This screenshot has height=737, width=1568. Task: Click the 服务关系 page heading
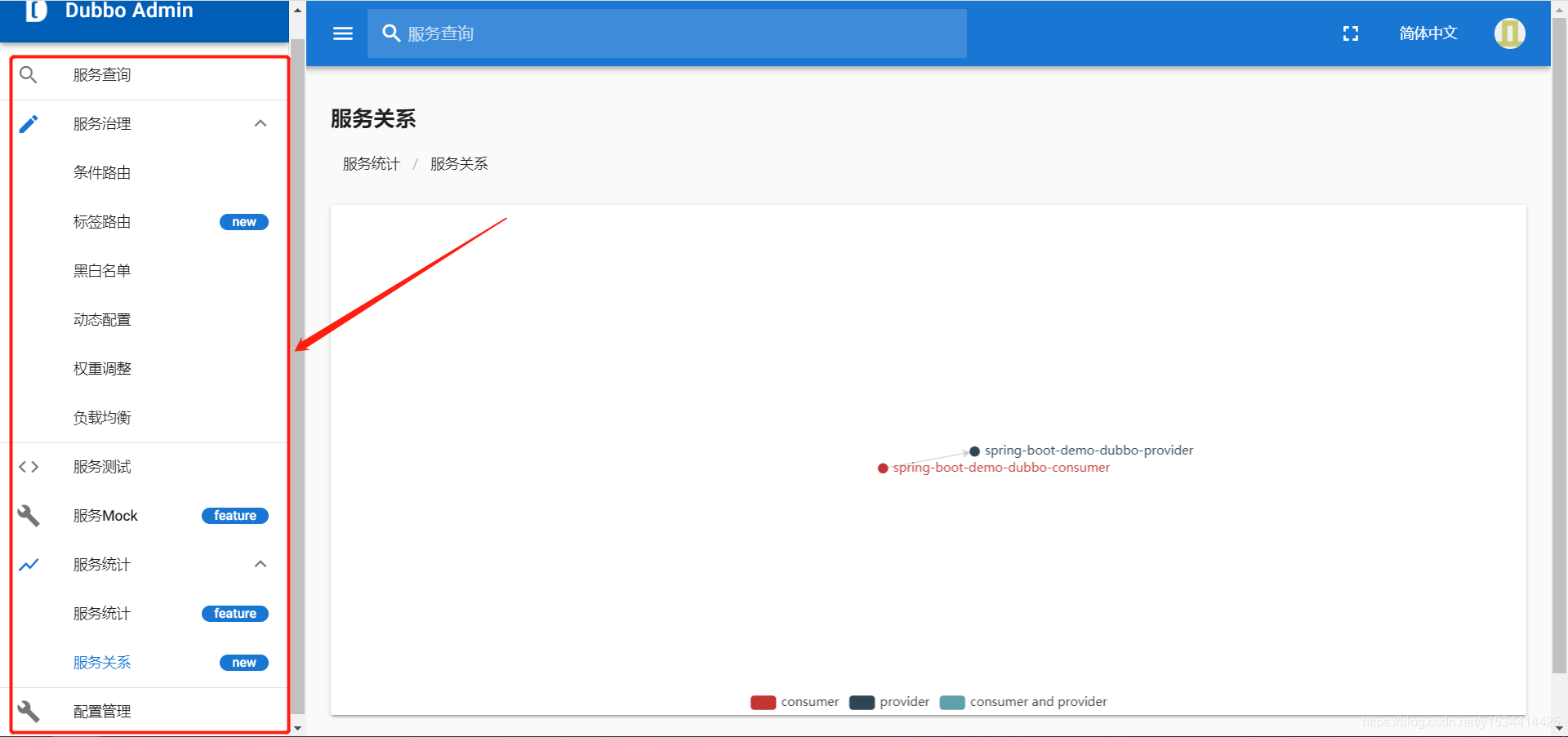373,119
